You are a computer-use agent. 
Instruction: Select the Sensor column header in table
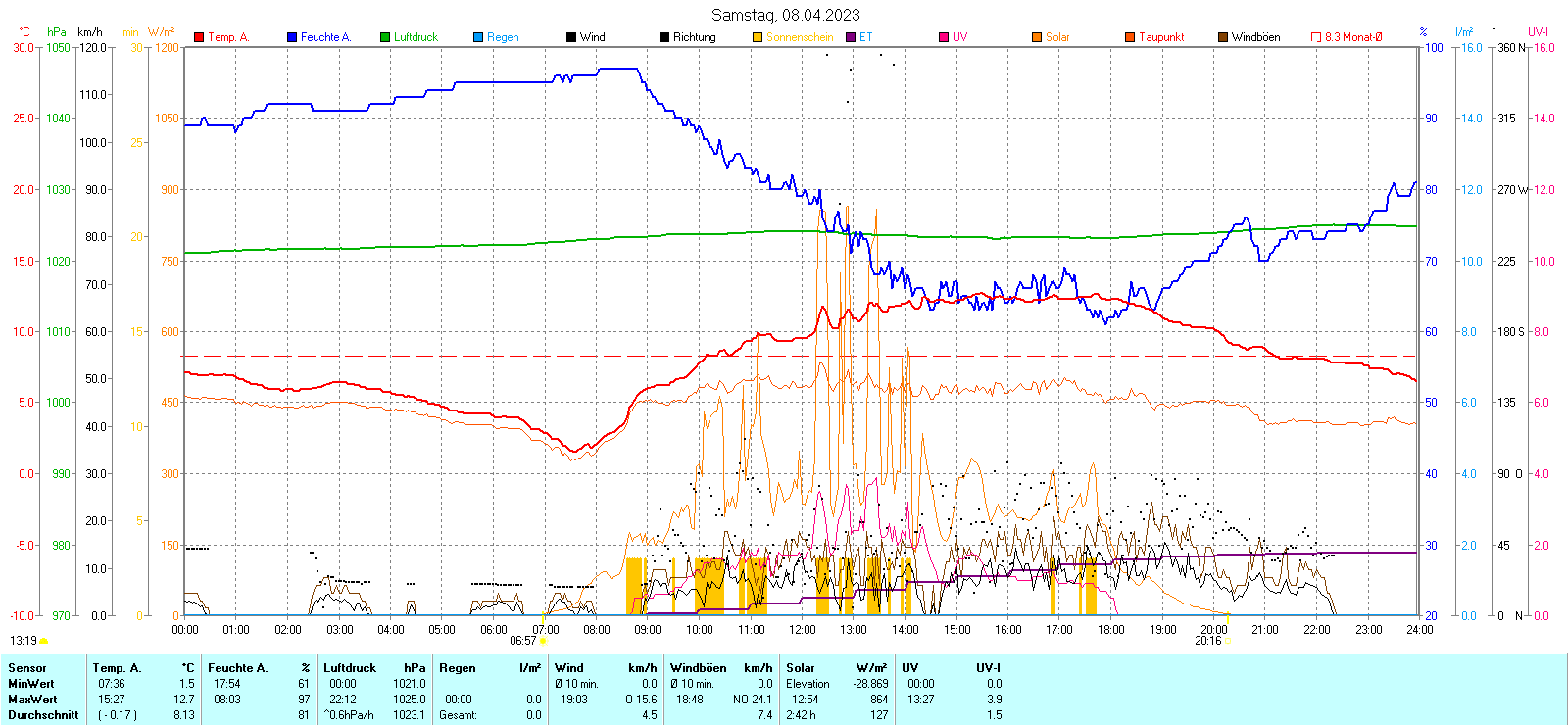coord(27,668)
